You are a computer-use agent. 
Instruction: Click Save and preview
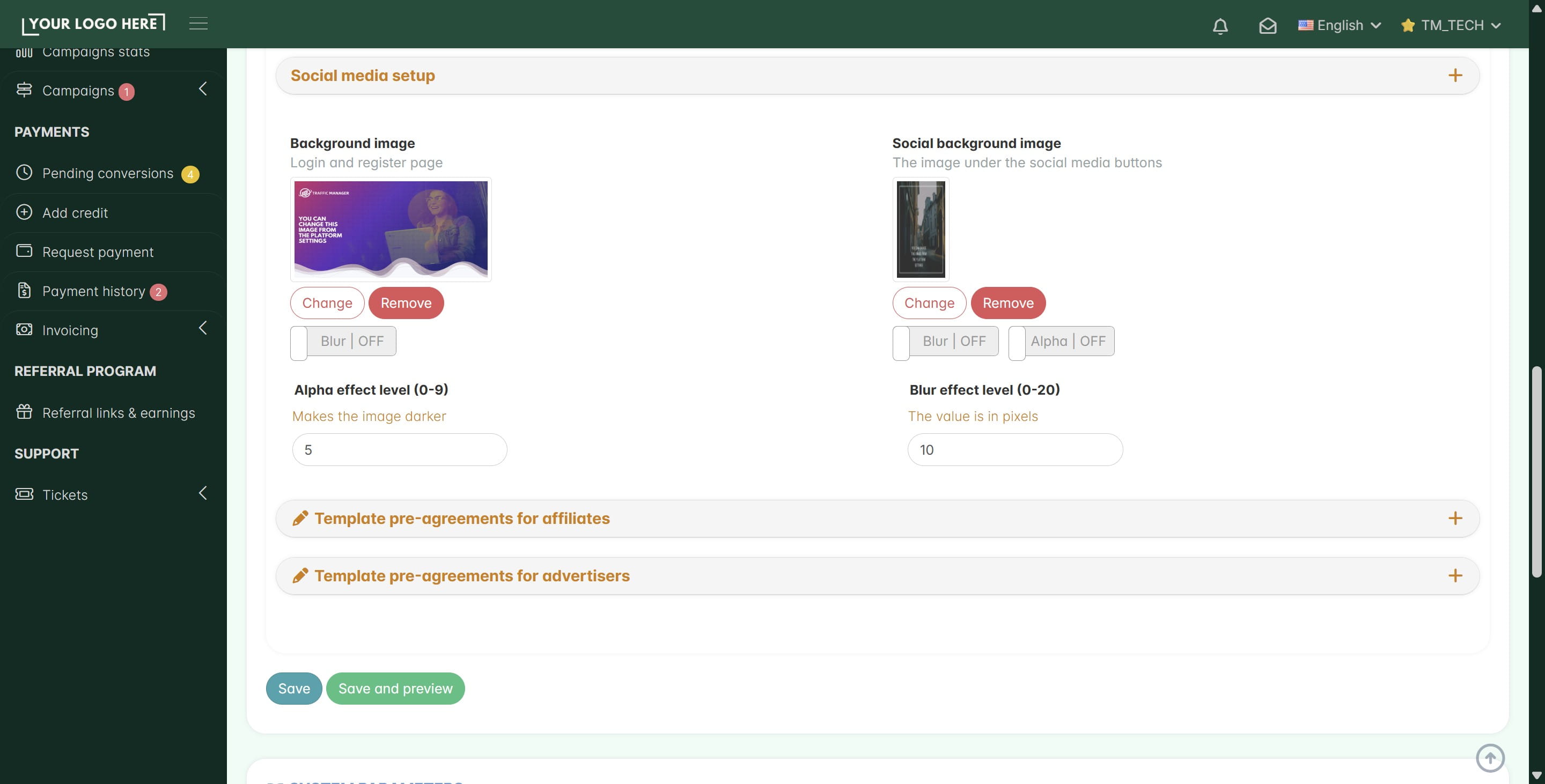pos(395,689)
